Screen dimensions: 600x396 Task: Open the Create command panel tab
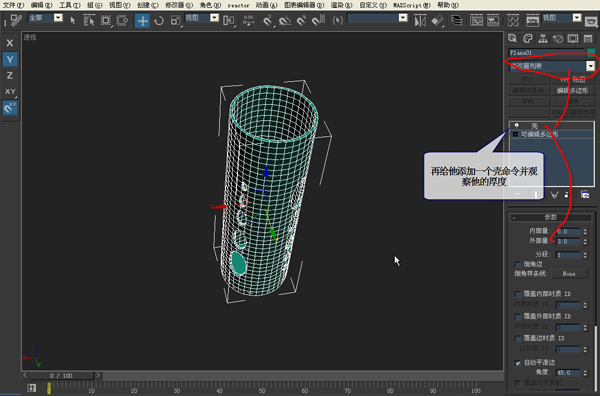[x=512, y=38]
